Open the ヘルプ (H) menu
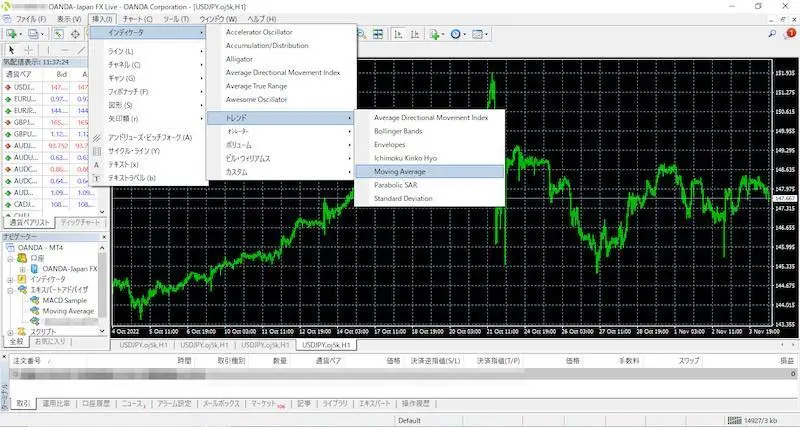This screenshot has height=427, width=800. [261, 19]
